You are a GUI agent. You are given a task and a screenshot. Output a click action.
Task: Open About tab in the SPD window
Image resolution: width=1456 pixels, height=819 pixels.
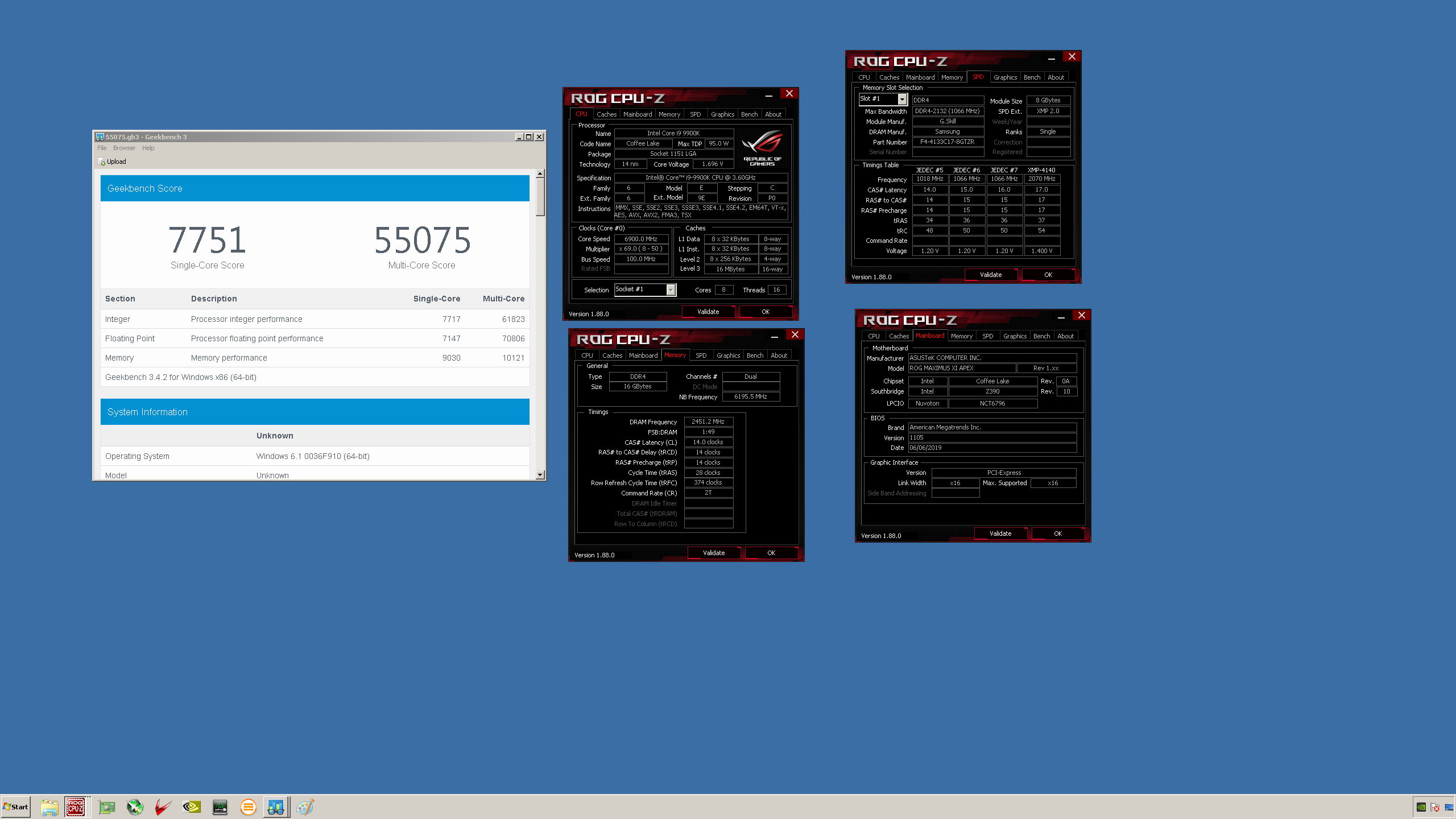(1056, 77)
